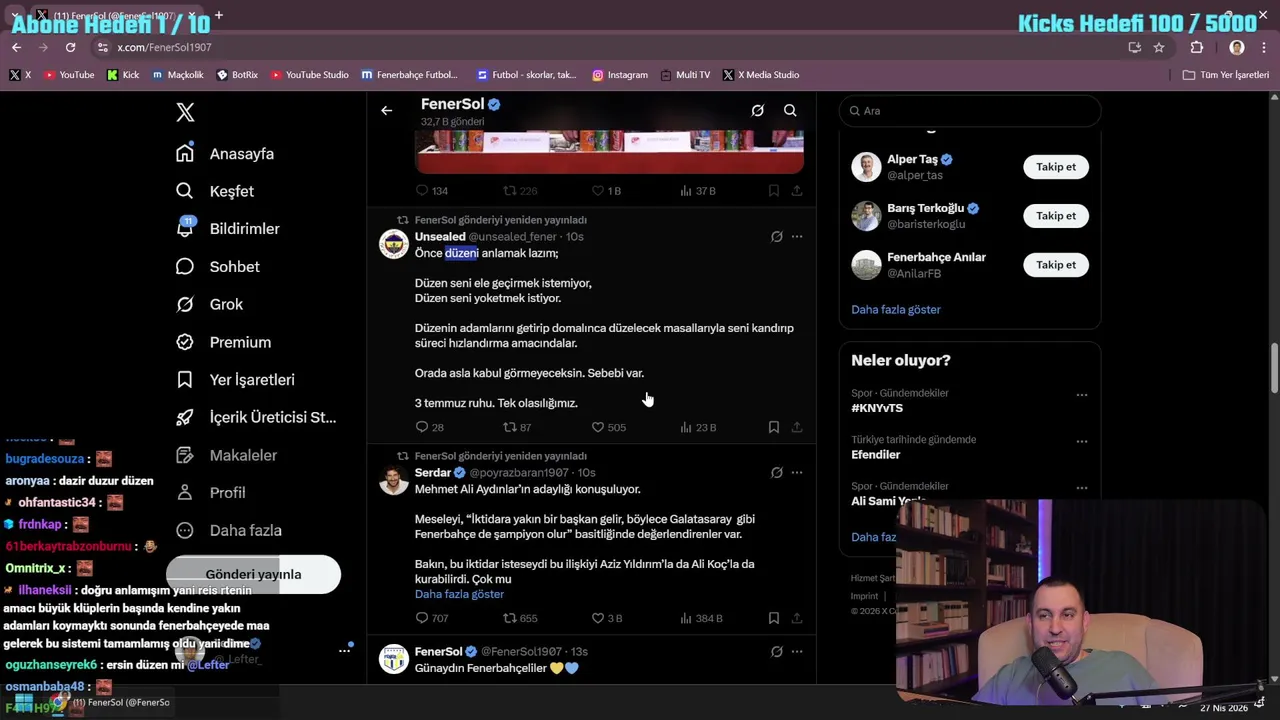The width and height of the screenshot is (1280, 720).
Task: Open Serdar profile avatar
Action: click(x=394, y=480)
